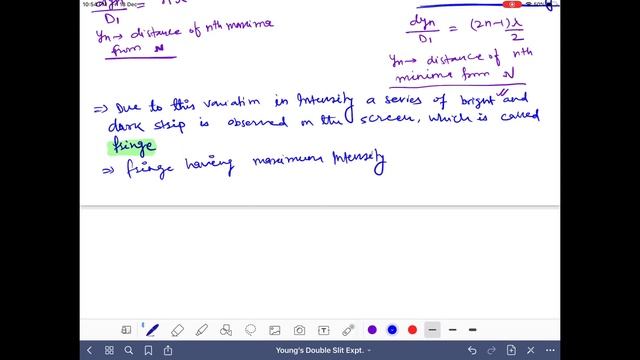Select the Lasso selection tool
The height and width of the screenshot is (360, 640).
coord(250,330)
